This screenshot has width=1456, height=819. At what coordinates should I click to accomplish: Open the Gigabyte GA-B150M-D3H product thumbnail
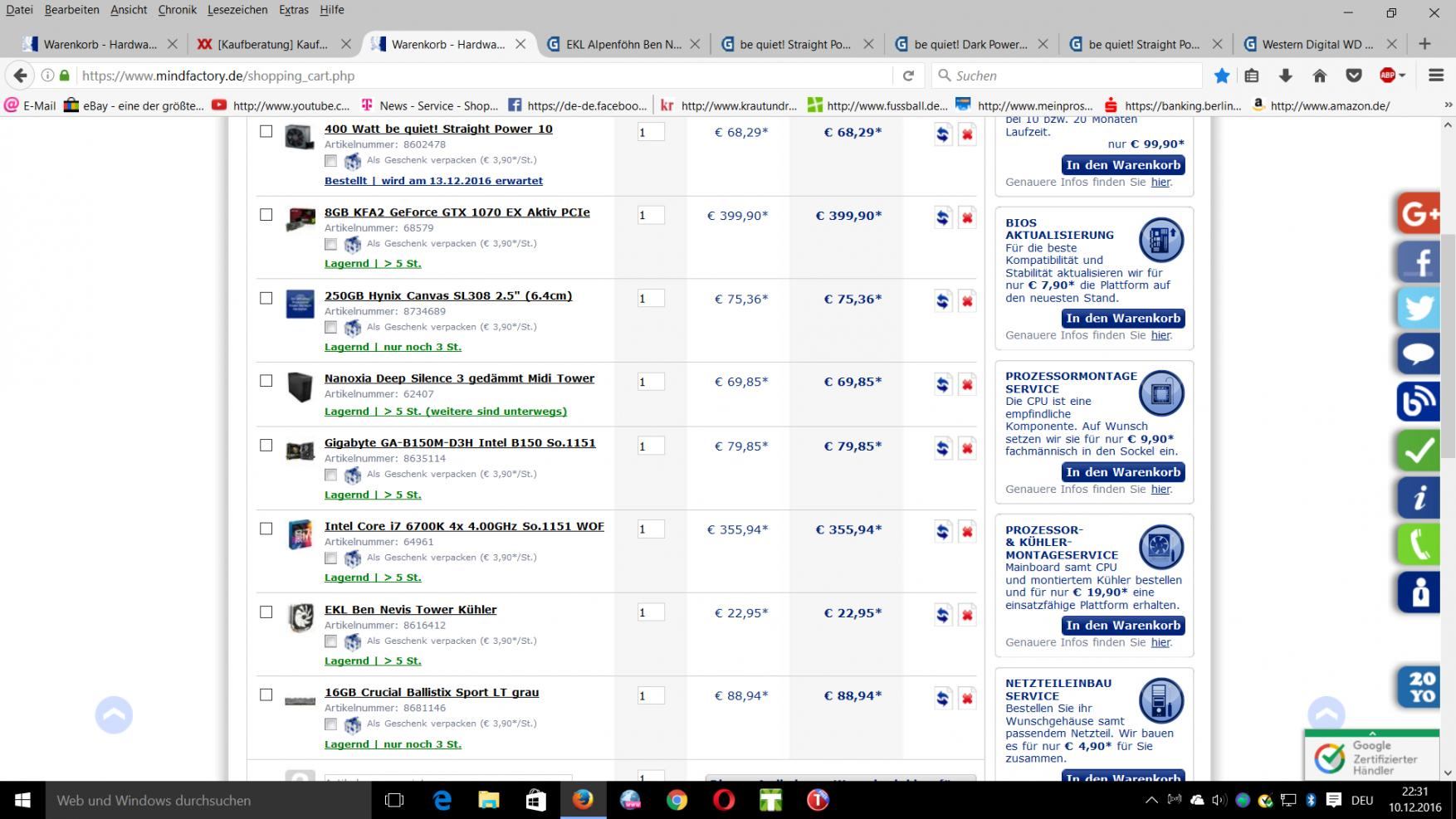(300, 451)
